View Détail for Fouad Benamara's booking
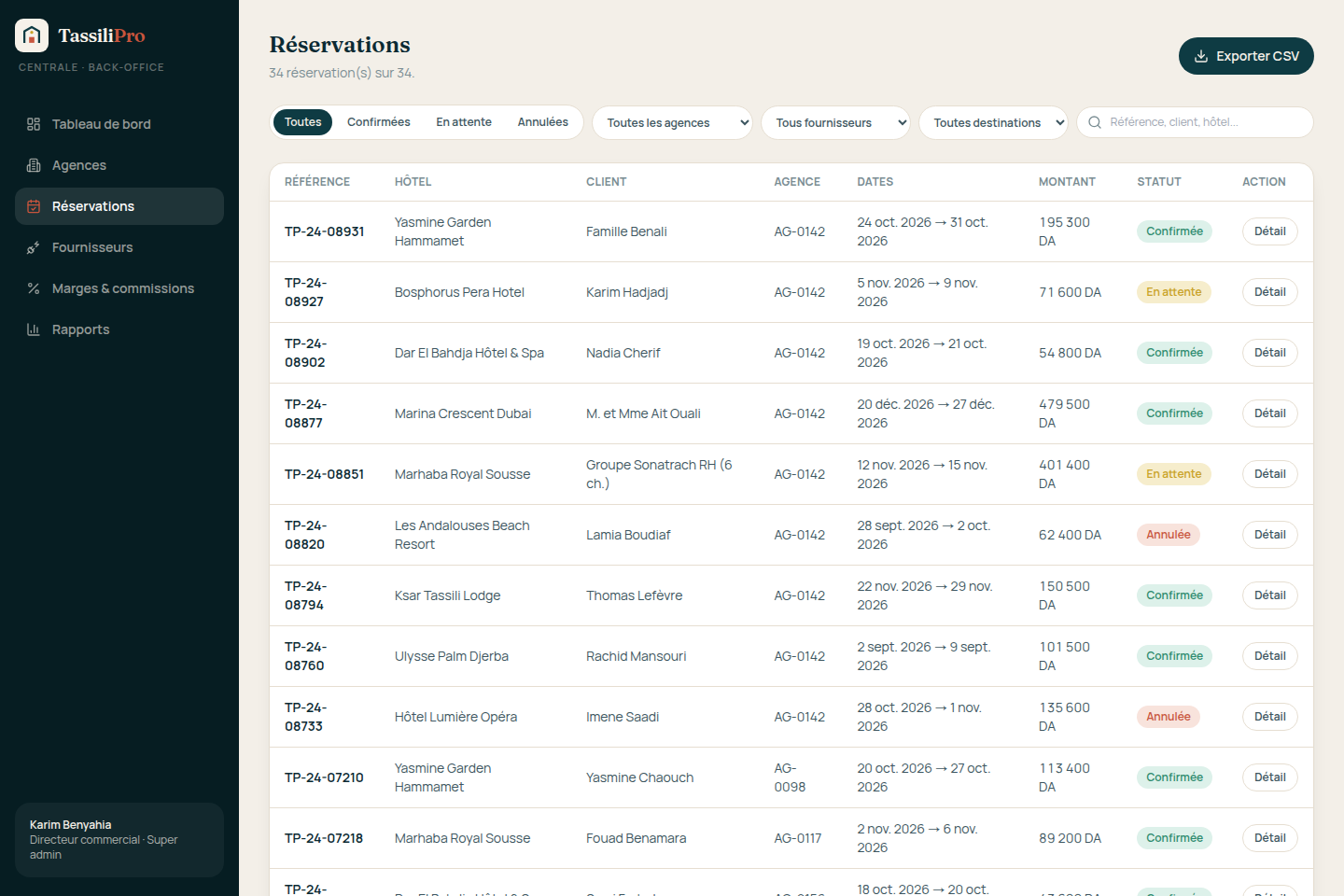1344x896 pixels. pyautogui.click(x=1269, y=838)
